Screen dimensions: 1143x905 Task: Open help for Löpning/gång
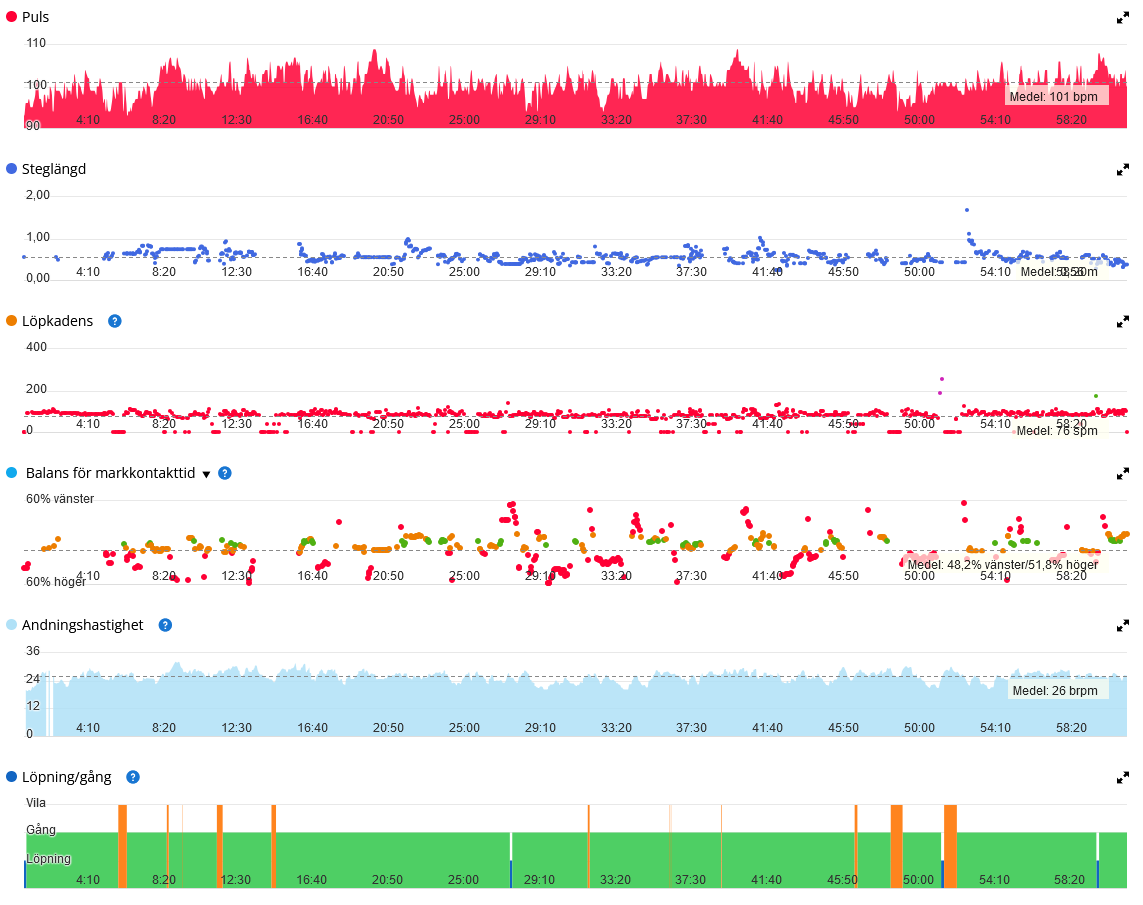[133, 777]
